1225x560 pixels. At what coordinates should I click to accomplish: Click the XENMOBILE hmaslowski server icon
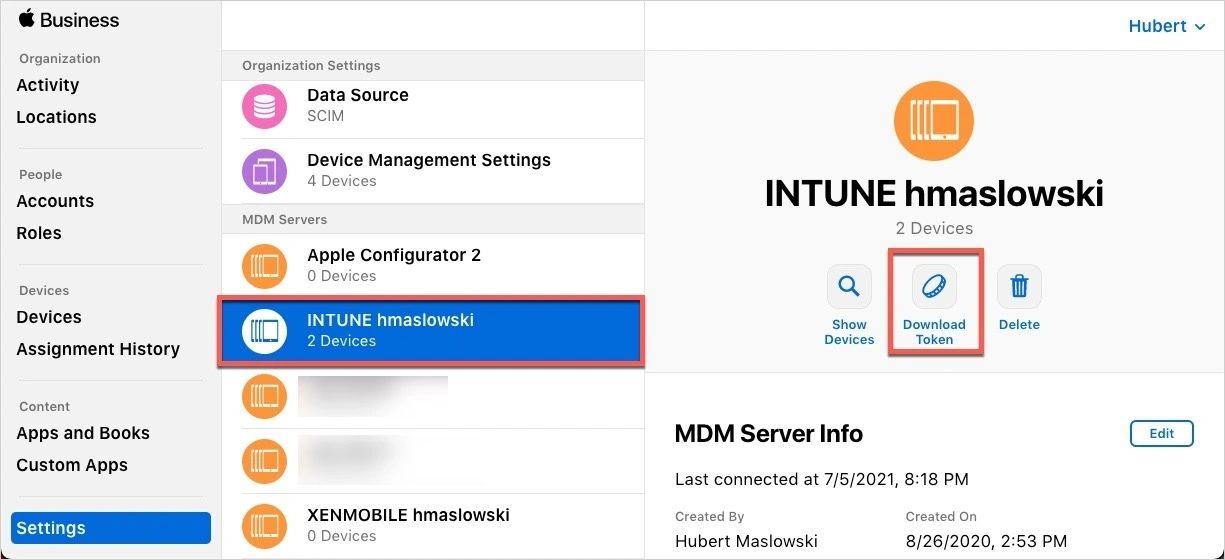[x=265, y=525]
